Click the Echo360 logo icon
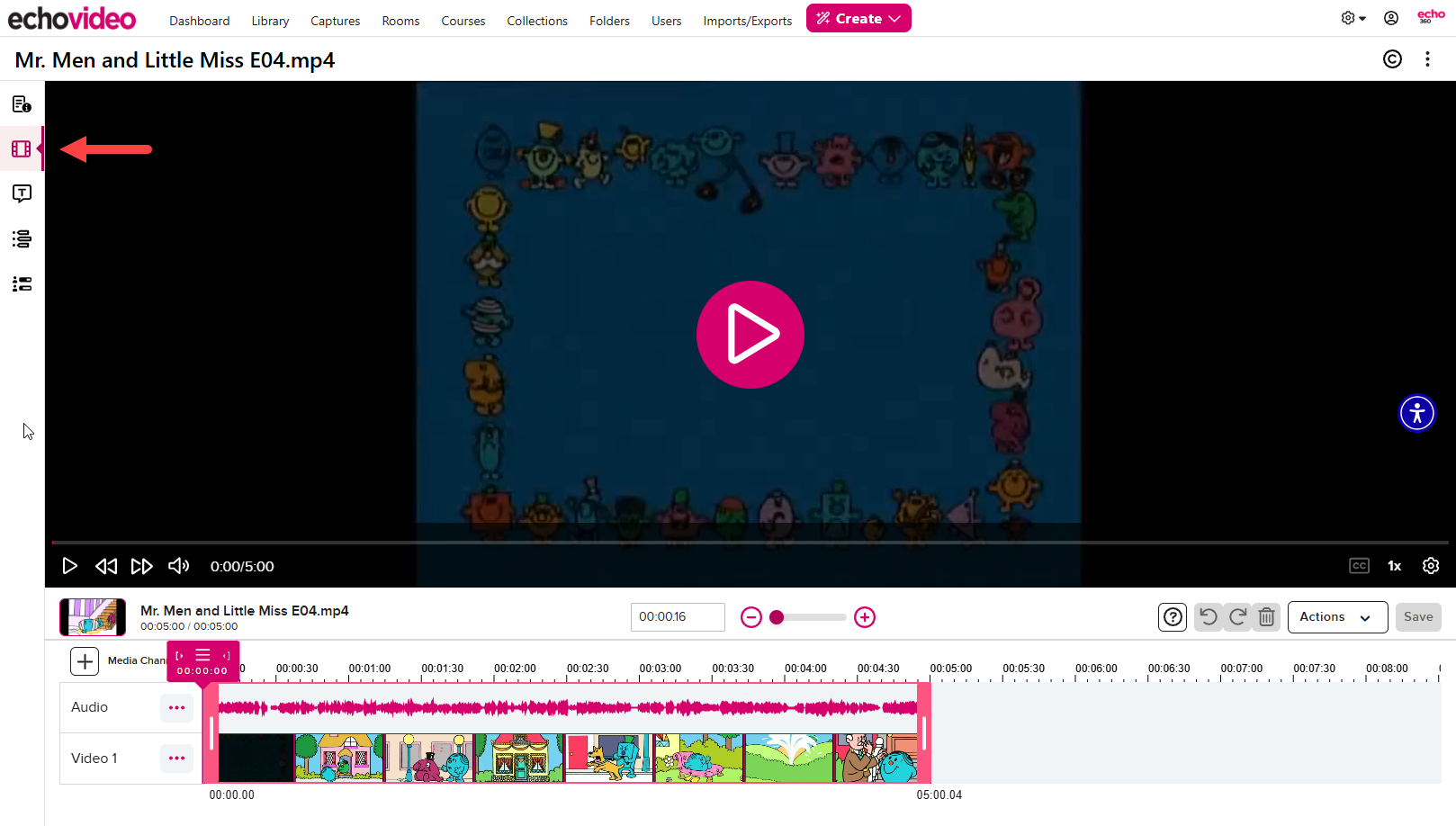Screen dimensions: 1456x826 1431,17
